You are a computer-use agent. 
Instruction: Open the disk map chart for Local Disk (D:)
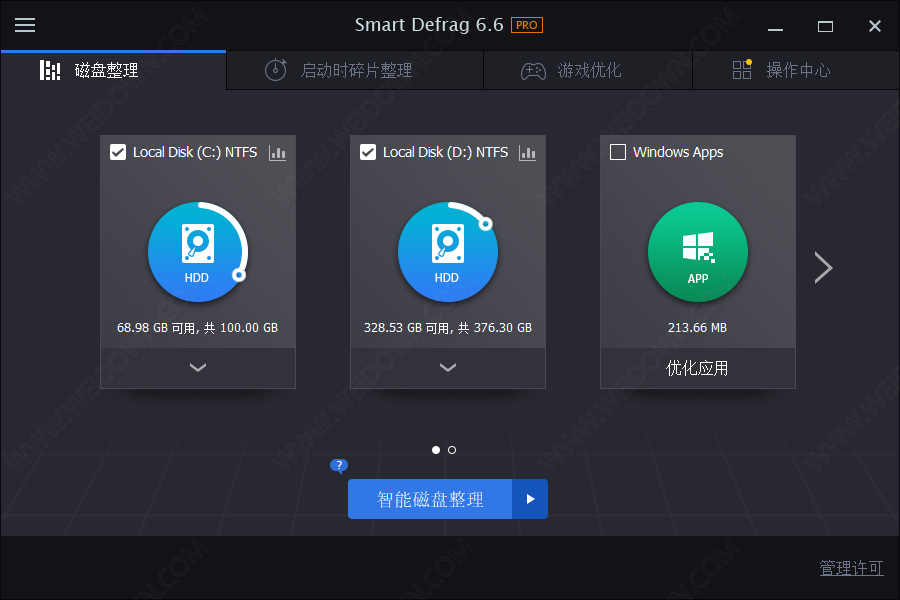527,153
